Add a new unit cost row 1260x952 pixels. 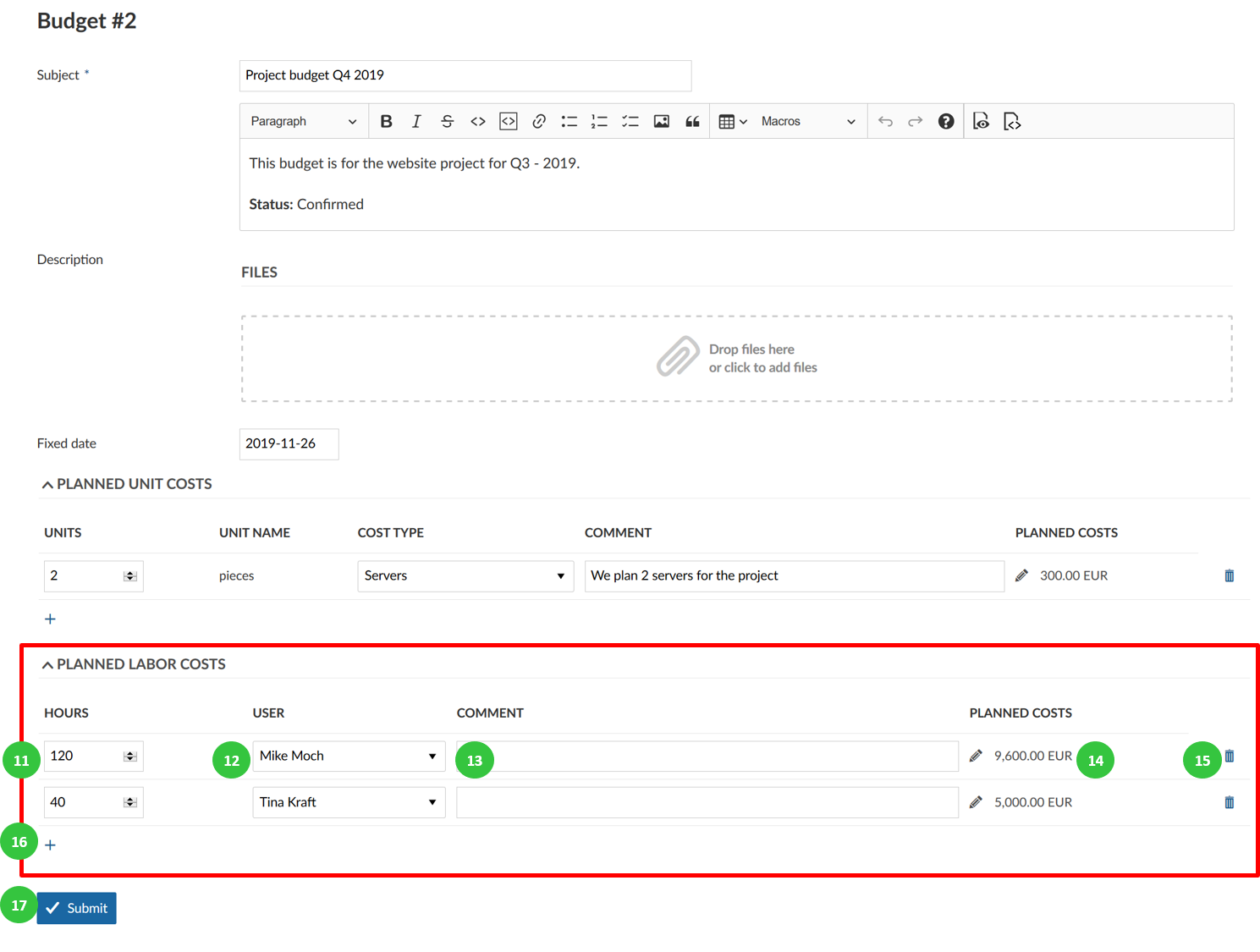pyautogui.click(x=50, y=619)
